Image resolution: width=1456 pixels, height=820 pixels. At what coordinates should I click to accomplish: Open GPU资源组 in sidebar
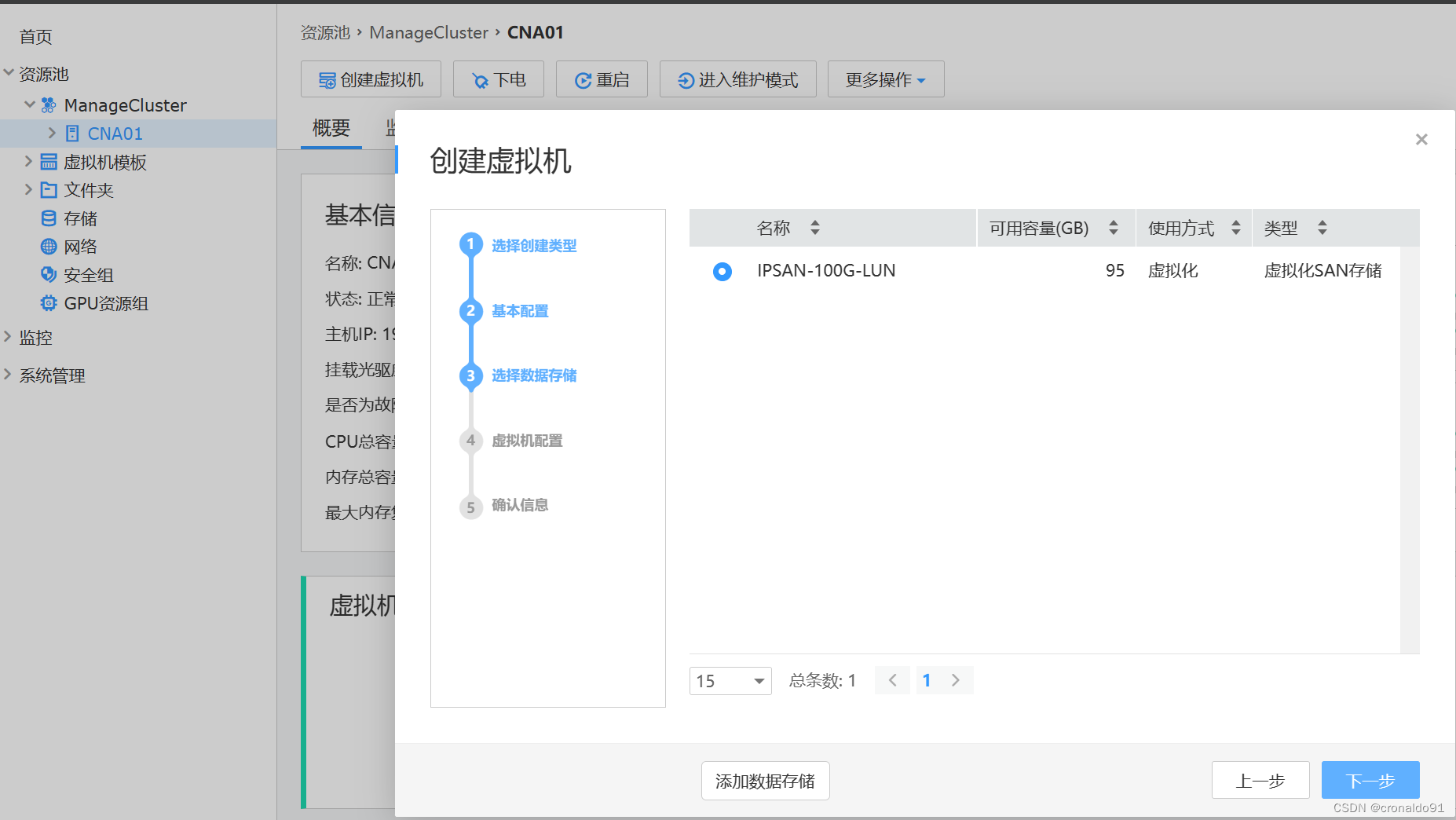point(106,303)
